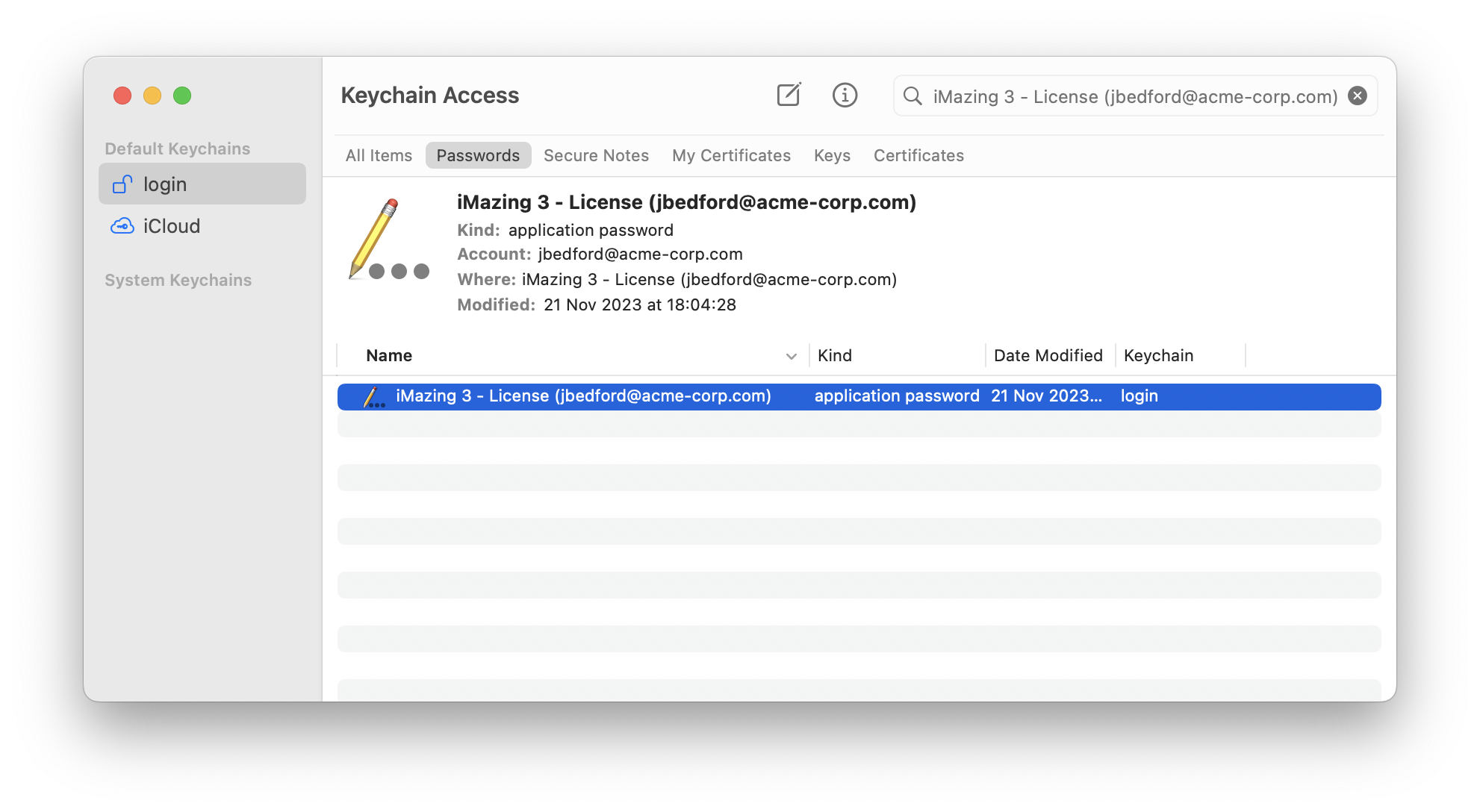The image size is (1480, 812).
Task: Switch to the All Items tab
Action: point(379,155)
